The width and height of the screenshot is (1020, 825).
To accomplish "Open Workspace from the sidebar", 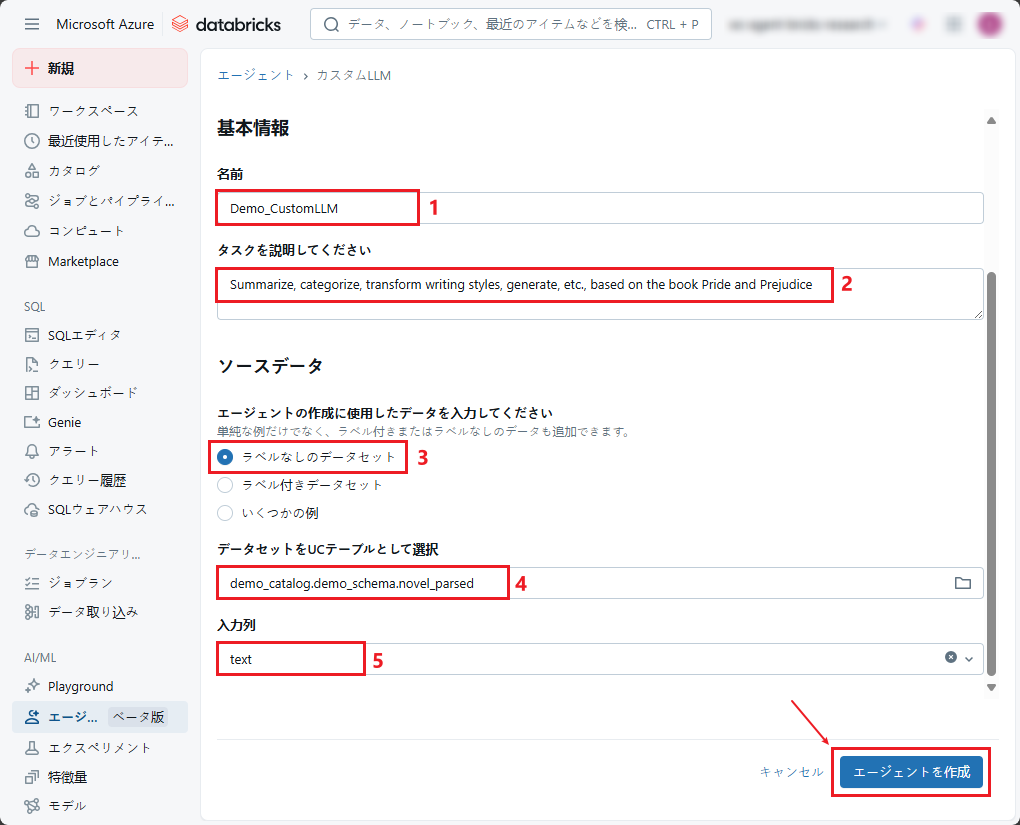I will pyautogui.click(x=93, y=111).
